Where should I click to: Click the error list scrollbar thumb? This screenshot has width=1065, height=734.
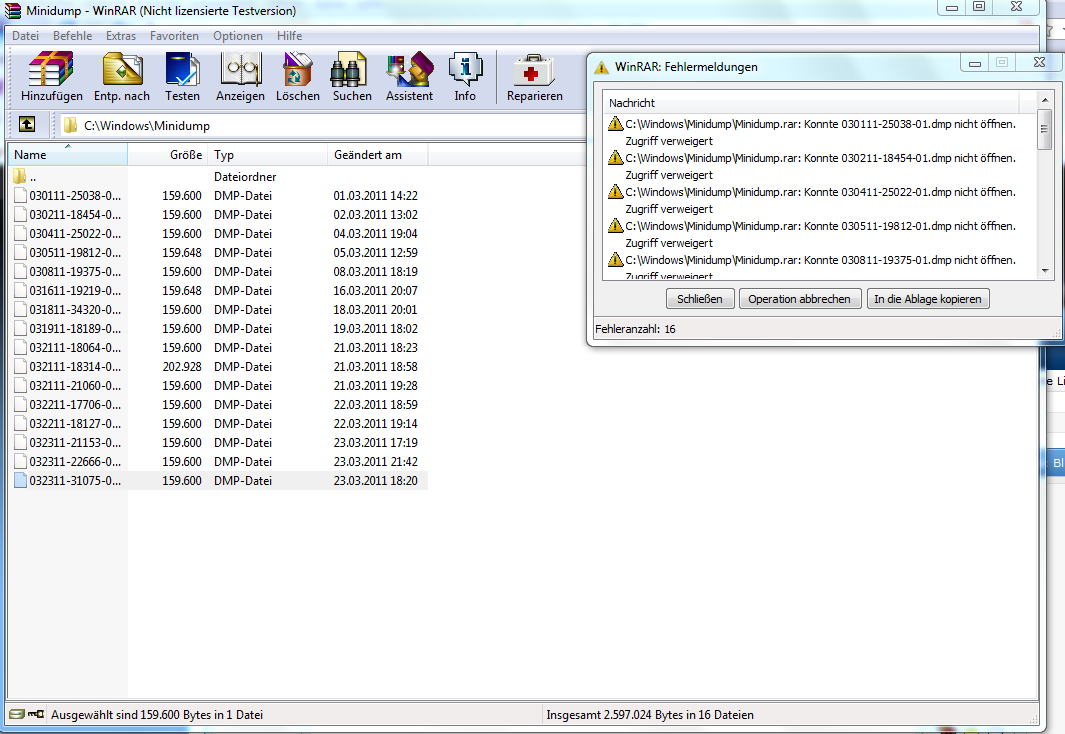point(1045,129)
